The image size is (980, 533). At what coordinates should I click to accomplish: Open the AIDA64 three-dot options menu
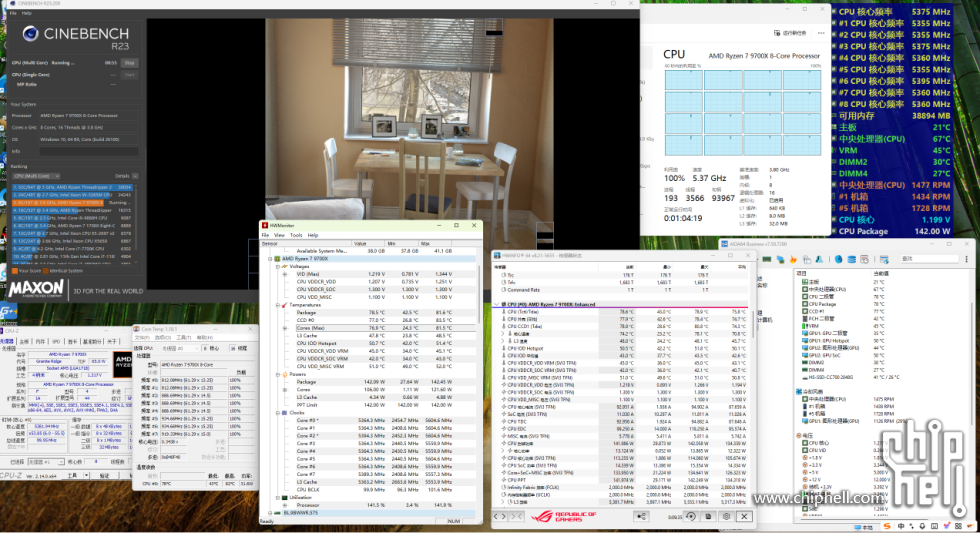(x=966, y=259)
